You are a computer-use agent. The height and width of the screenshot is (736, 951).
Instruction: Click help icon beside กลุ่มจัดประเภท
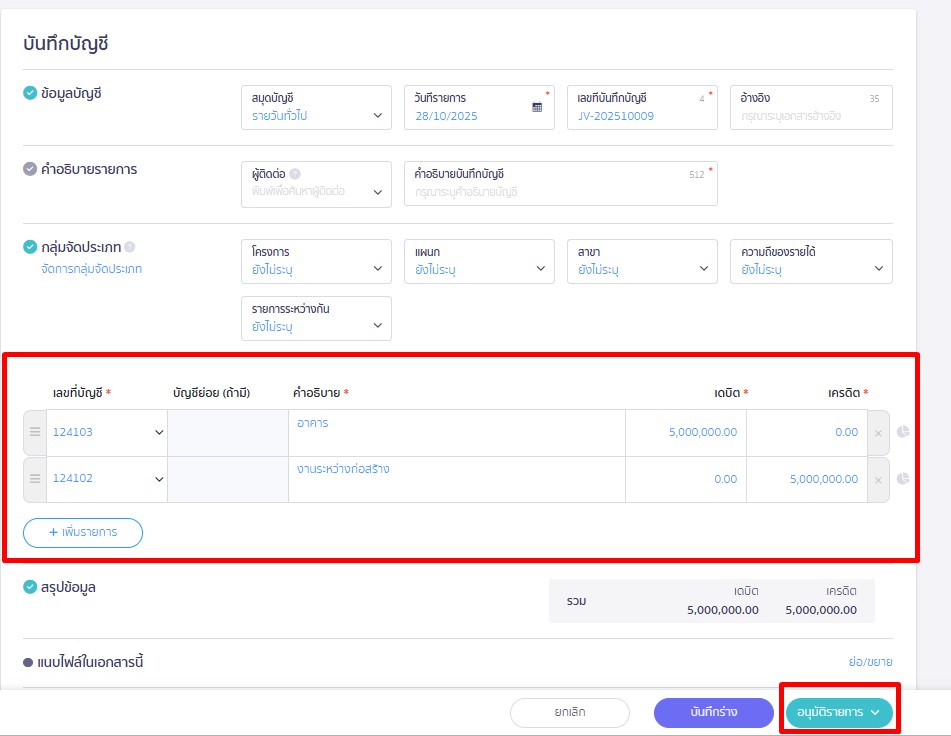point(130,247)
